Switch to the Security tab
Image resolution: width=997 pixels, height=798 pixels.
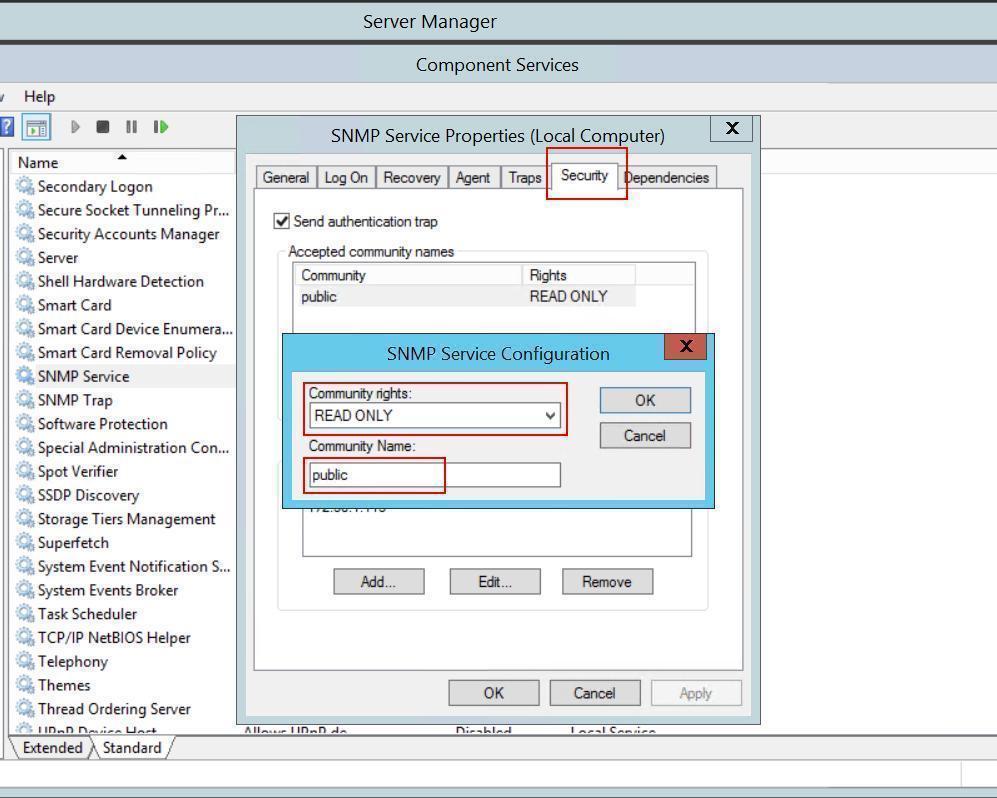584,175
